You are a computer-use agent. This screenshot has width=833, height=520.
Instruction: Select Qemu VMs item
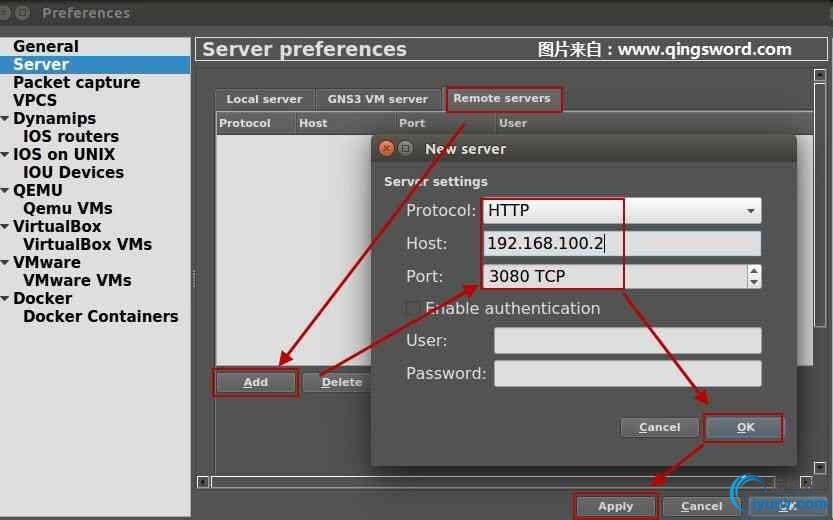67,208
